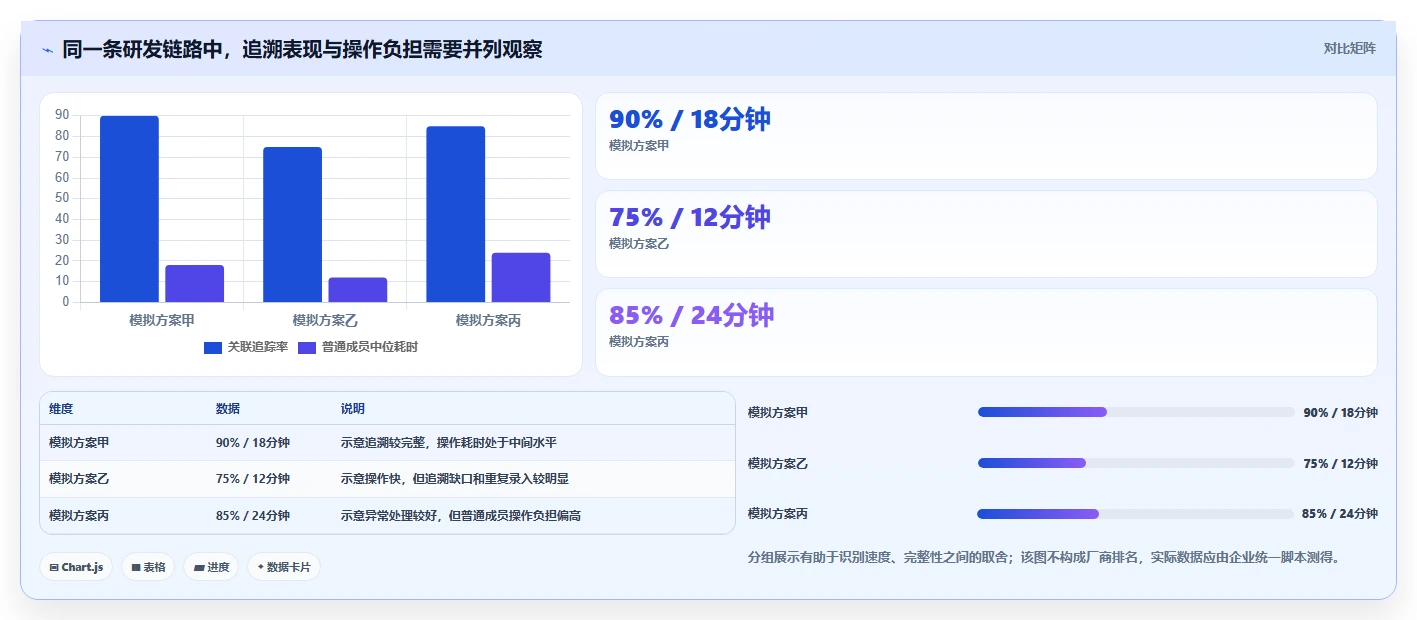Click the 维度 column header
Screen dimensions: 1417x620
[61, 409]
